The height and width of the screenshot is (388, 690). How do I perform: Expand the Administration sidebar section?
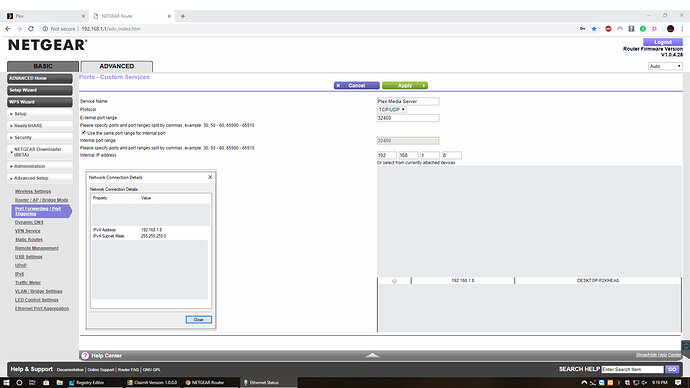click(x=40, y=166)
